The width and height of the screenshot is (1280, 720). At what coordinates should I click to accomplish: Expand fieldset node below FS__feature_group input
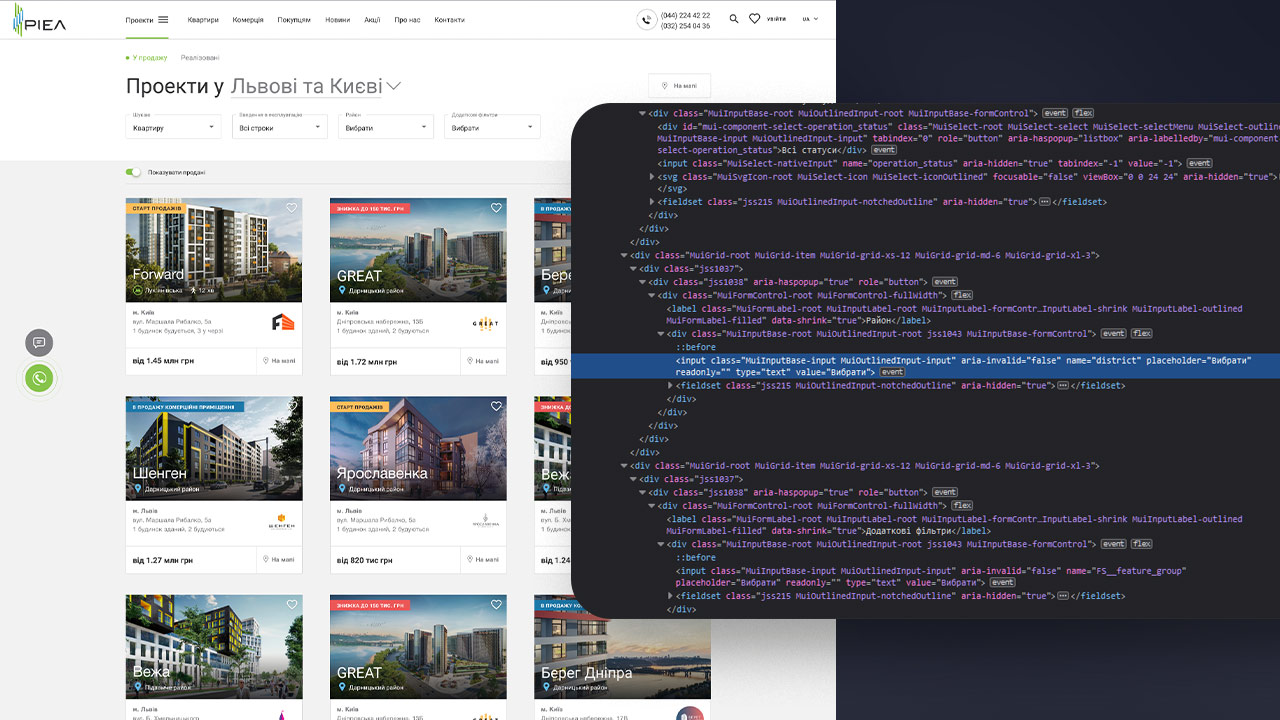coord(672,596)
